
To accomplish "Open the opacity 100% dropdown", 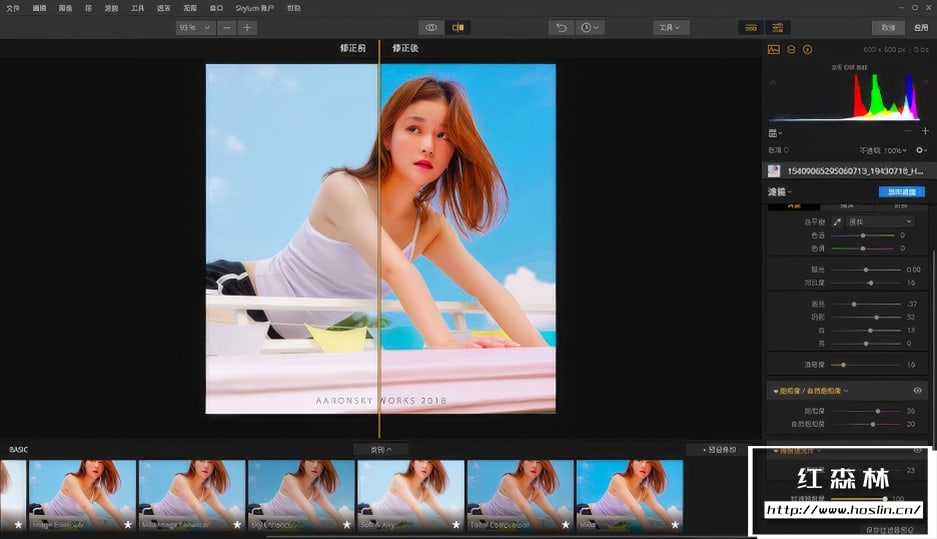I will (883, 151).
